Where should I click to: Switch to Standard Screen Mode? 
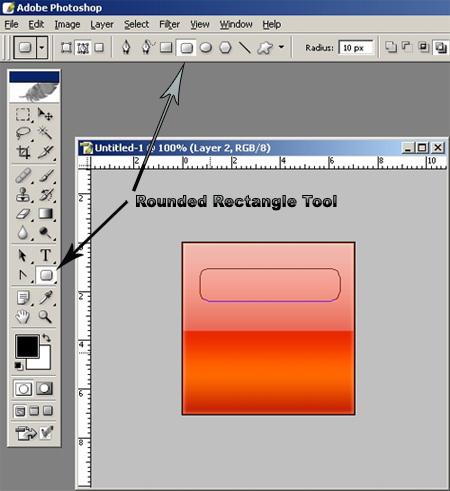pos(20,411)
